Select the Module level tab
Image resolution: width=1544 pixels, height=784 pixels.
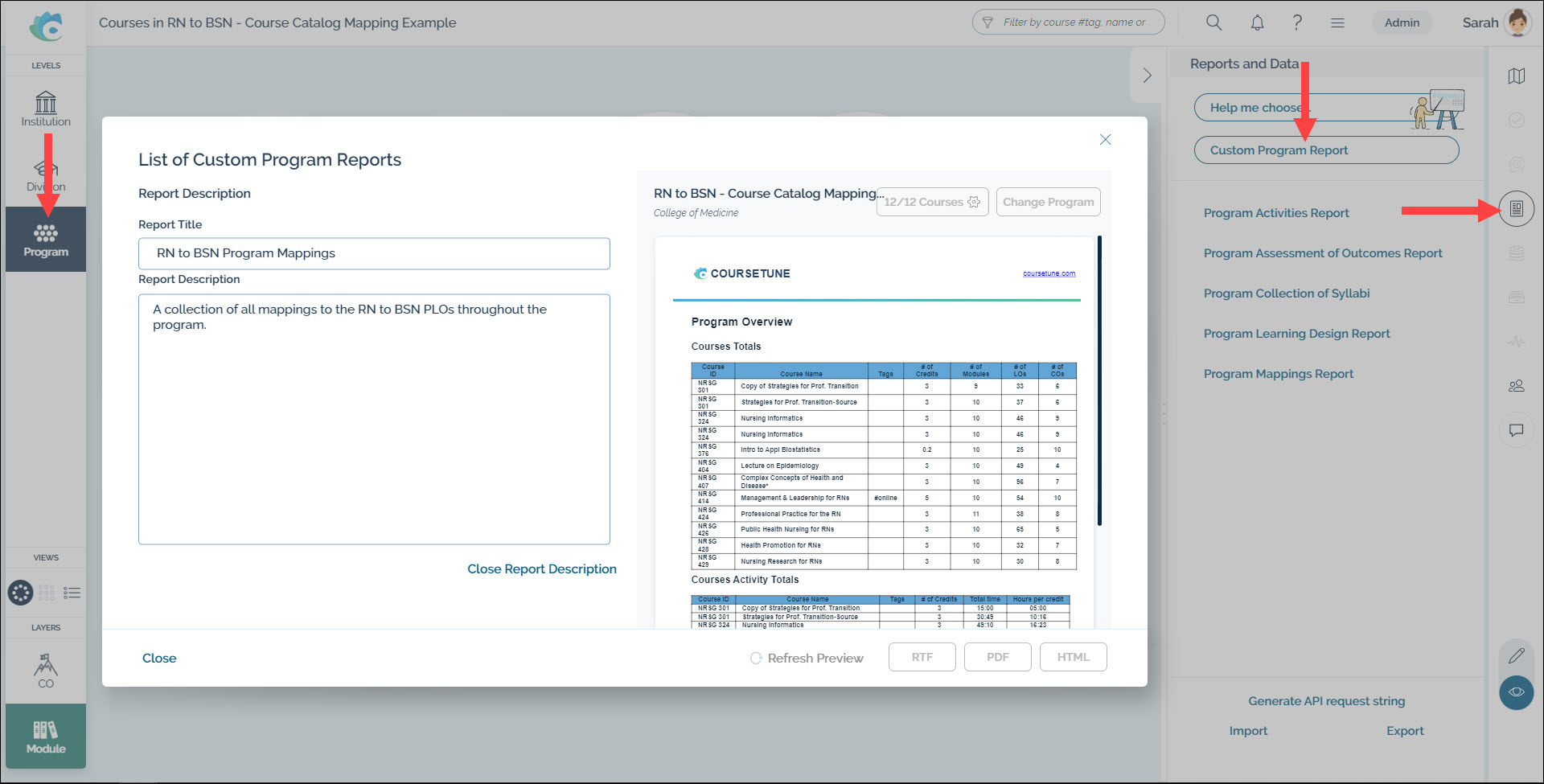[x=46, y=737]
